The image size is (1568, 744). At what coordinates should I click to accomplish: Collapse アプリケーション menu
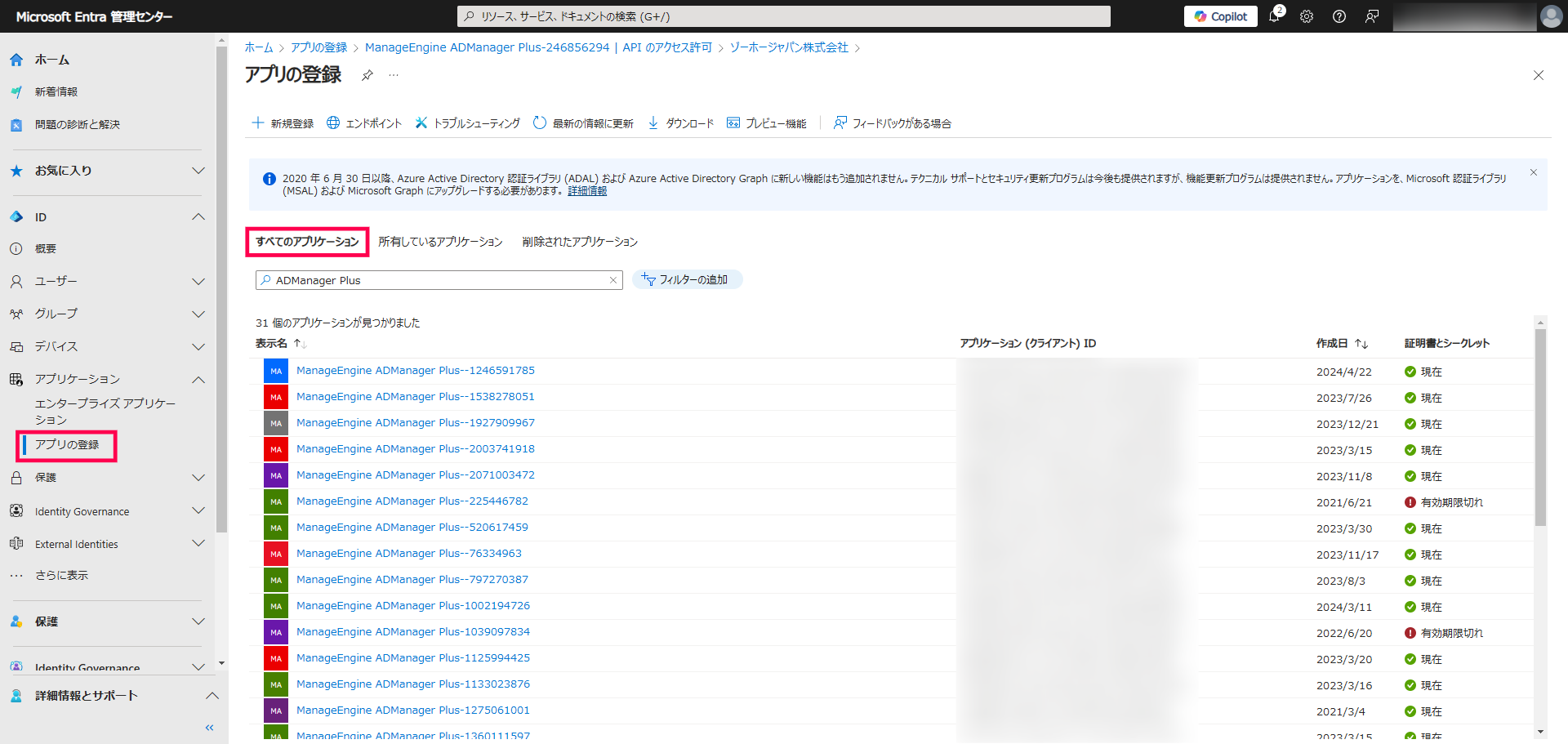[x=198, y=380]
